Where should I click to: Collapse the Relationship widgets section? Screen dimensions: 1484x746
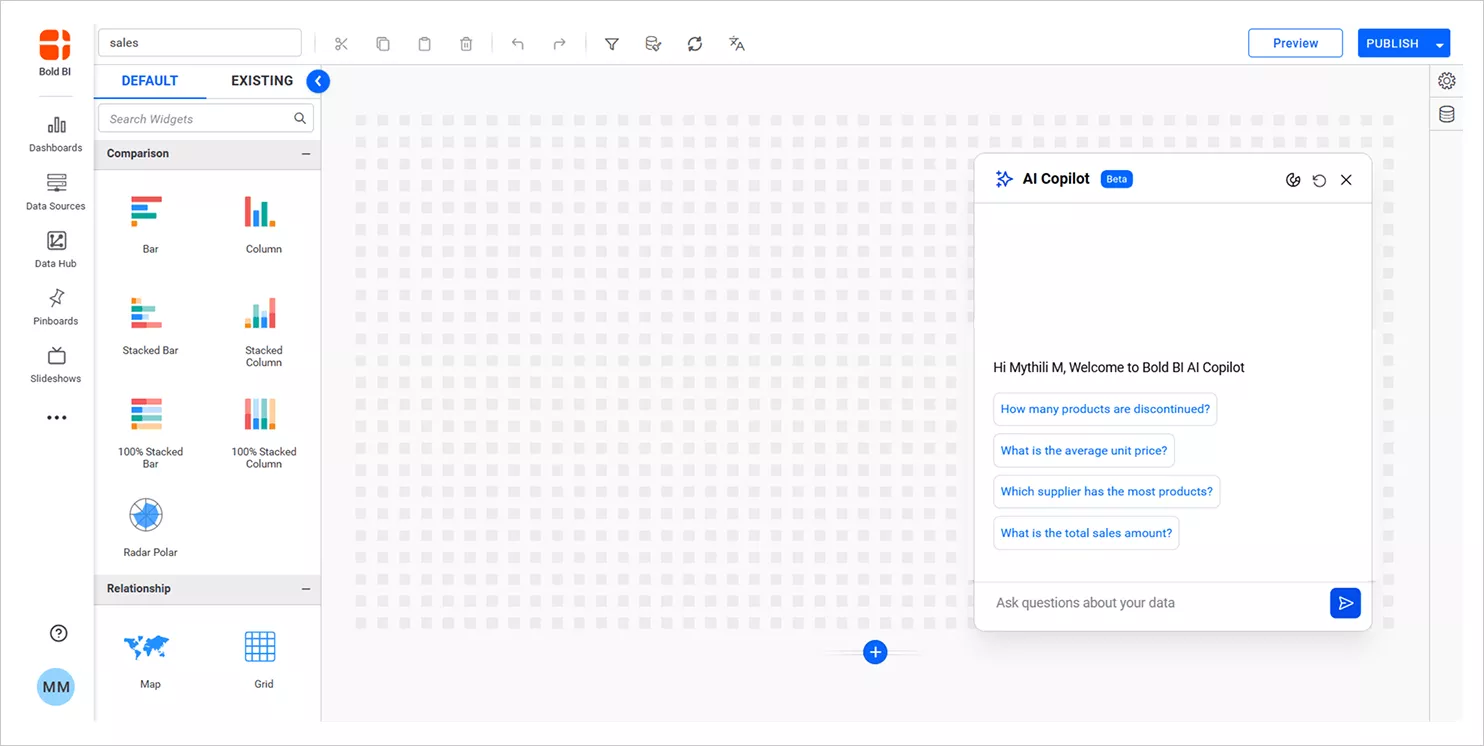pyautogui.click(x=305, y=588)
